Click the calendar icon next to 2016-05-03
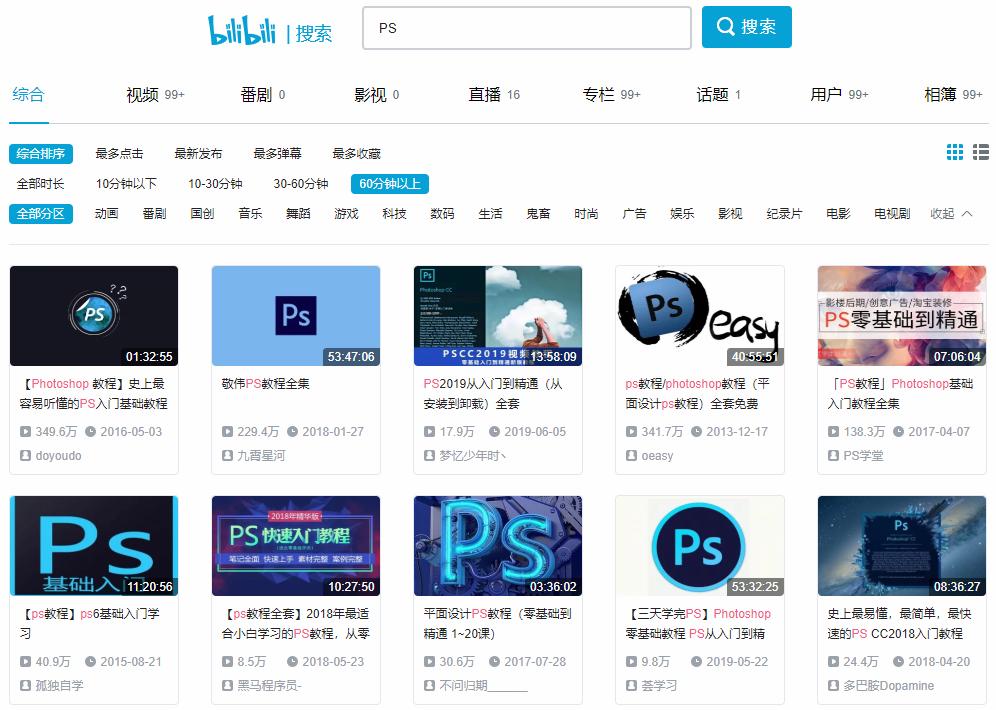 point(90,431)
